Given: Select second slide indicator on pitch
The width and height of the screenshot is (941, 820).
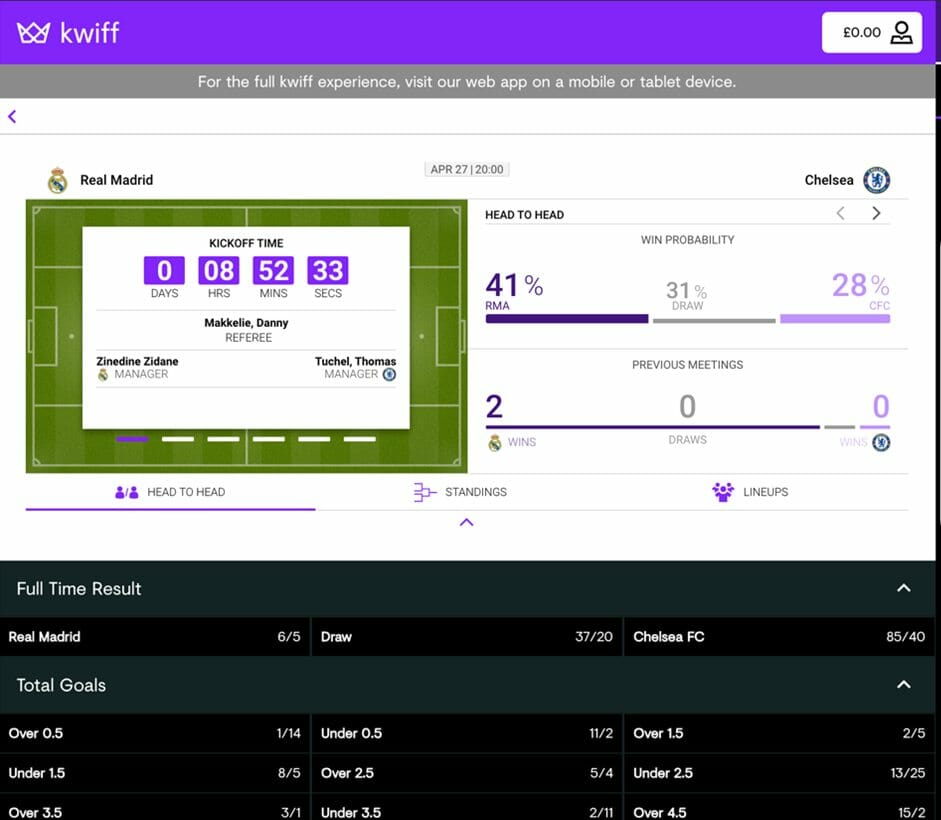Looking at the screenshot, I should (178, 439).
